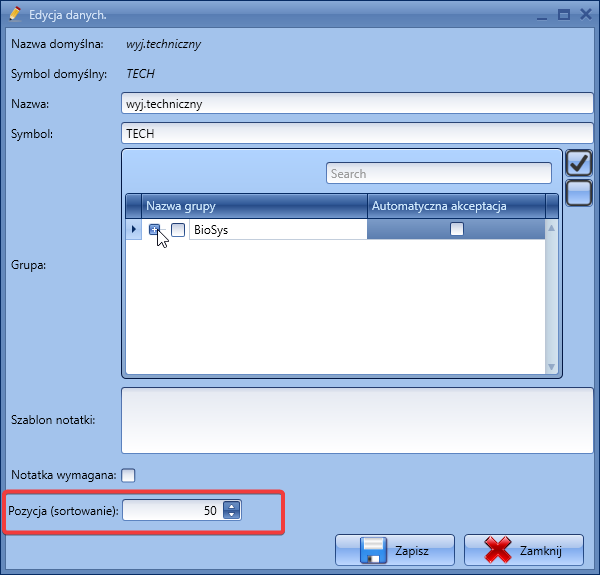Decrease the Pozycja sorting value
This screenshot has width=600, height=575.
pyautogui.click(x=232, y=515)
